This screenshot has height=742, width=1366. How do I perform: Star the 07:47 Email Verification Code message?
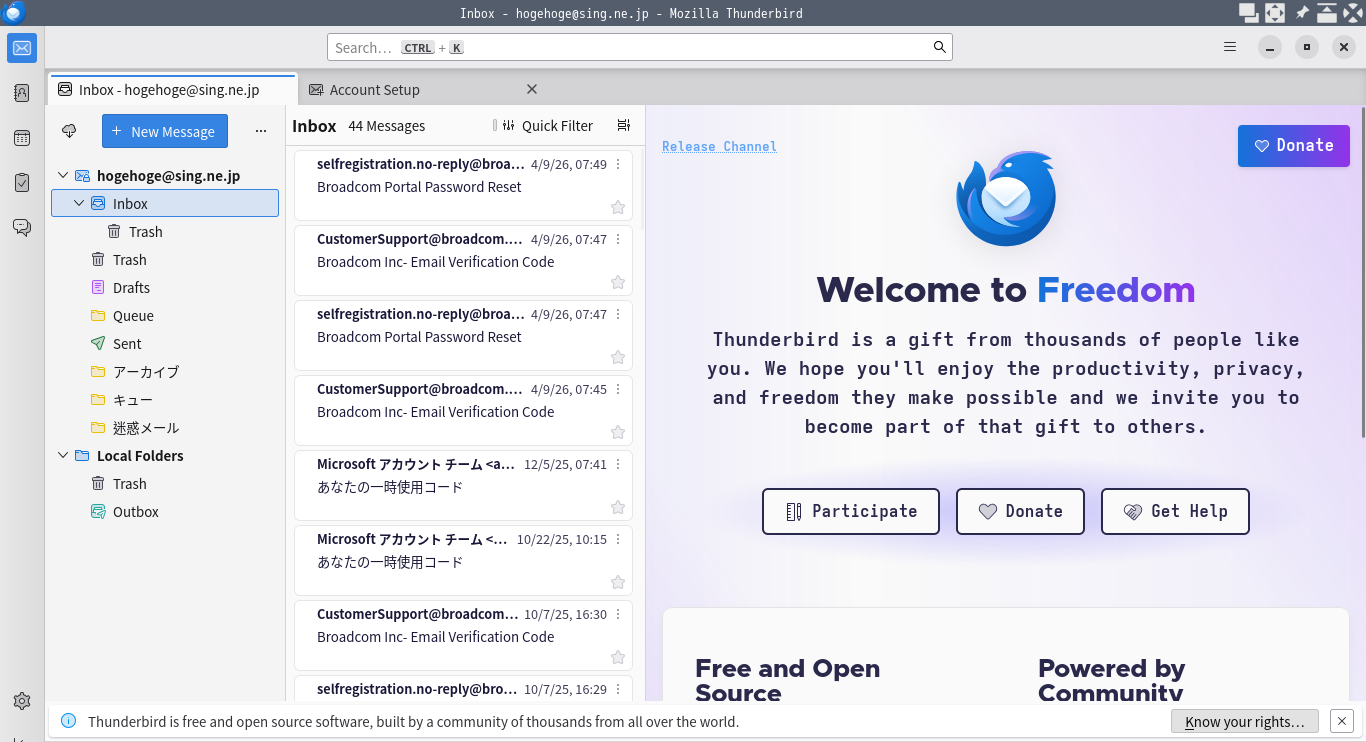click(x=618, y=282)
